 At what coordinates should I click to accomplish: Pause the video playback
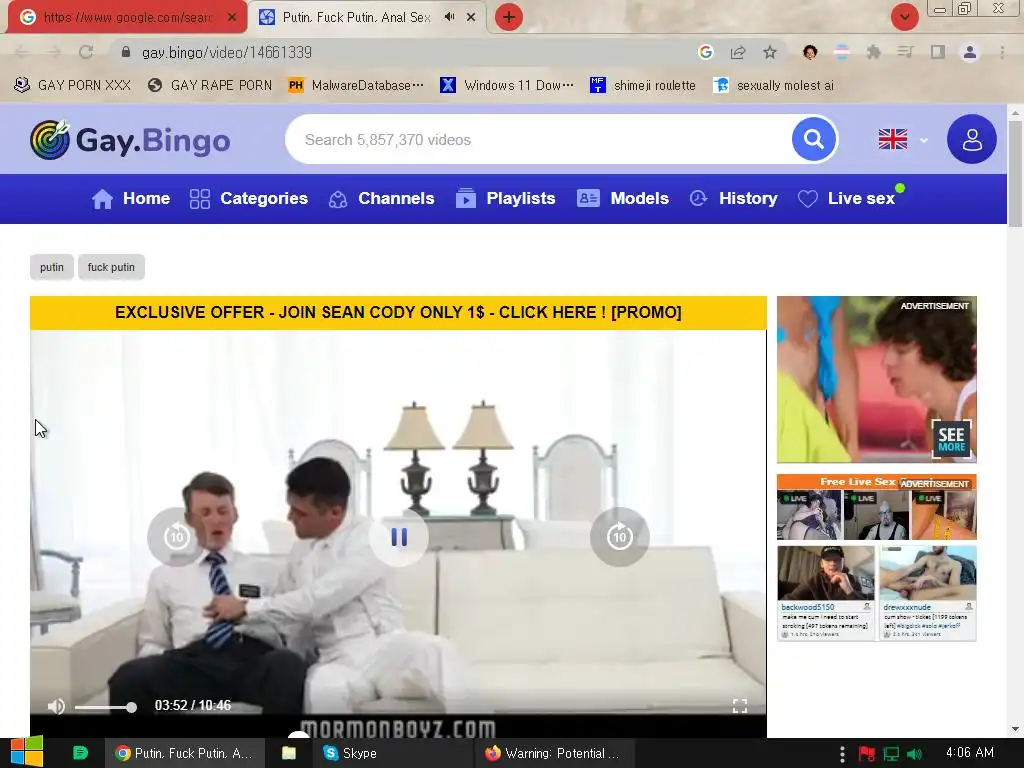tap(398, 537)
